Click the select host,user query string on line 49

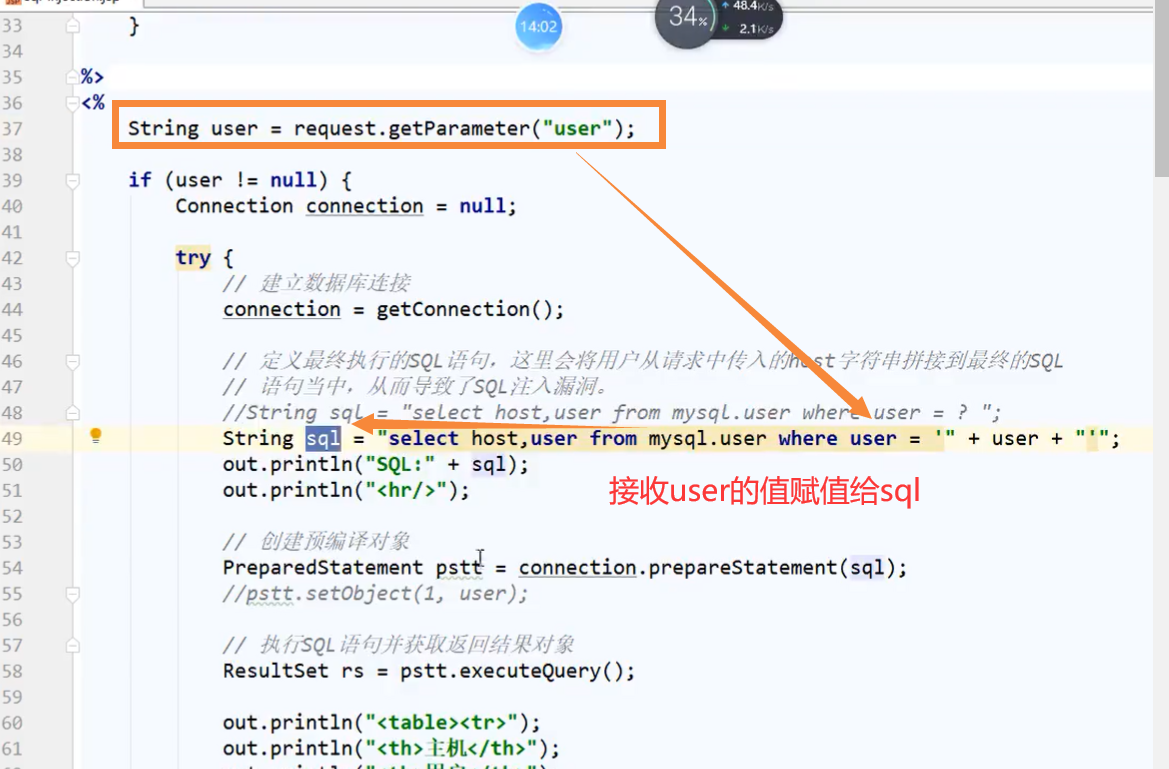666,439
